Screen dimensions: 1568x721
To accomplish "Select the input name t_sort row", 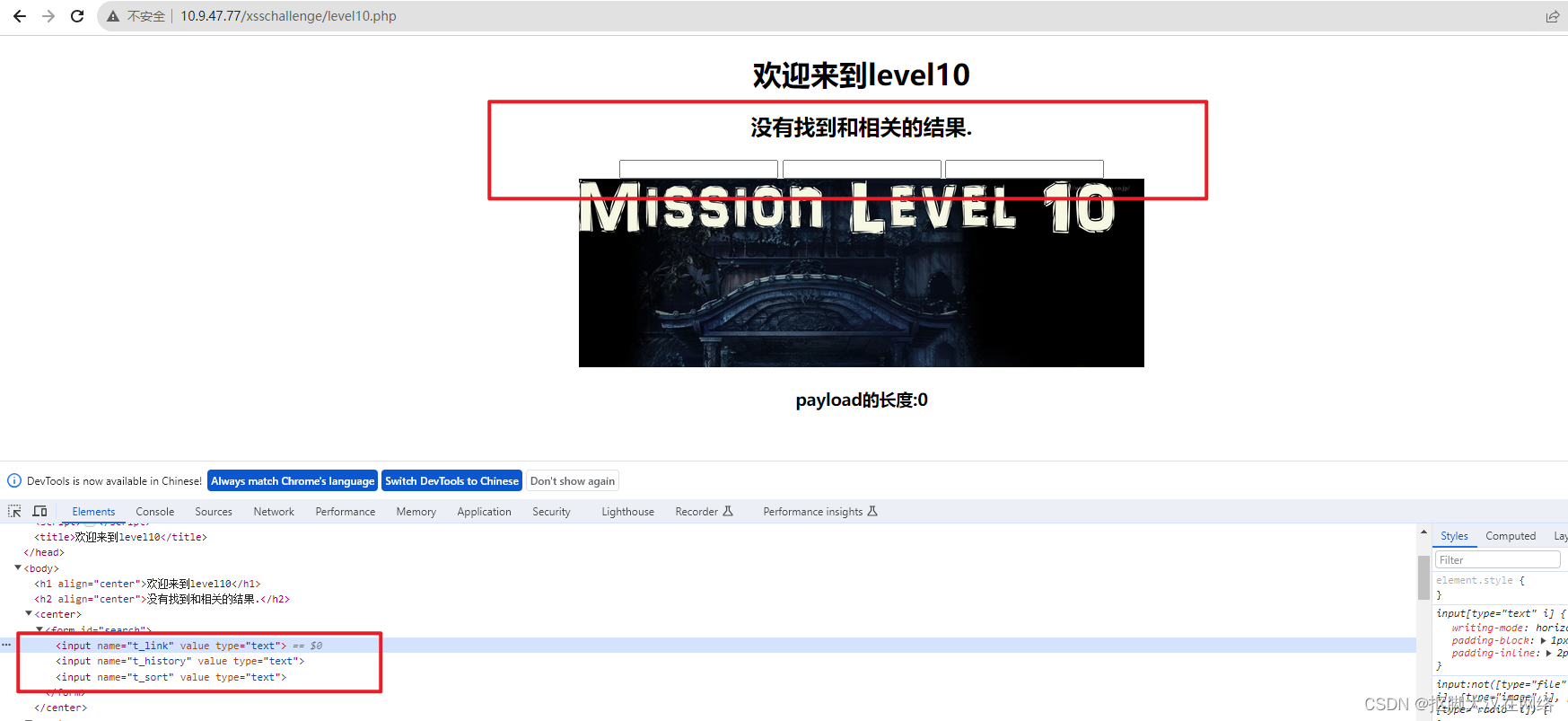I will click(171, 677).
